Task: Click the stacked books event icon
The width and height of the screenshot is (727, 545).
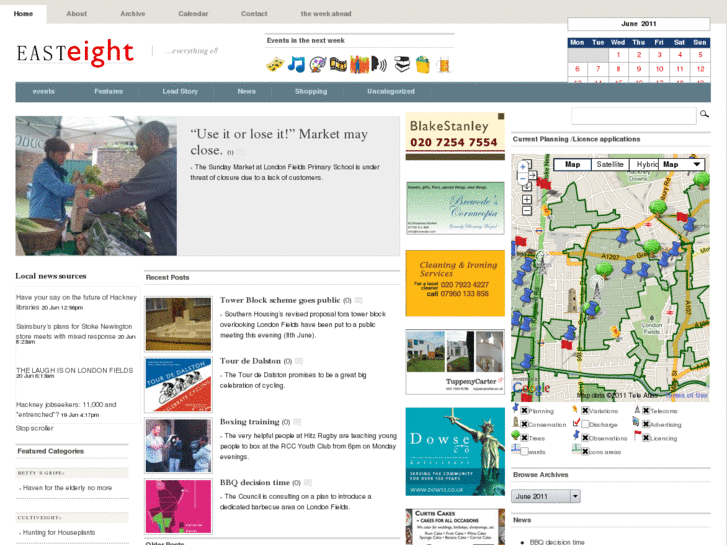Action: point(402,64)
